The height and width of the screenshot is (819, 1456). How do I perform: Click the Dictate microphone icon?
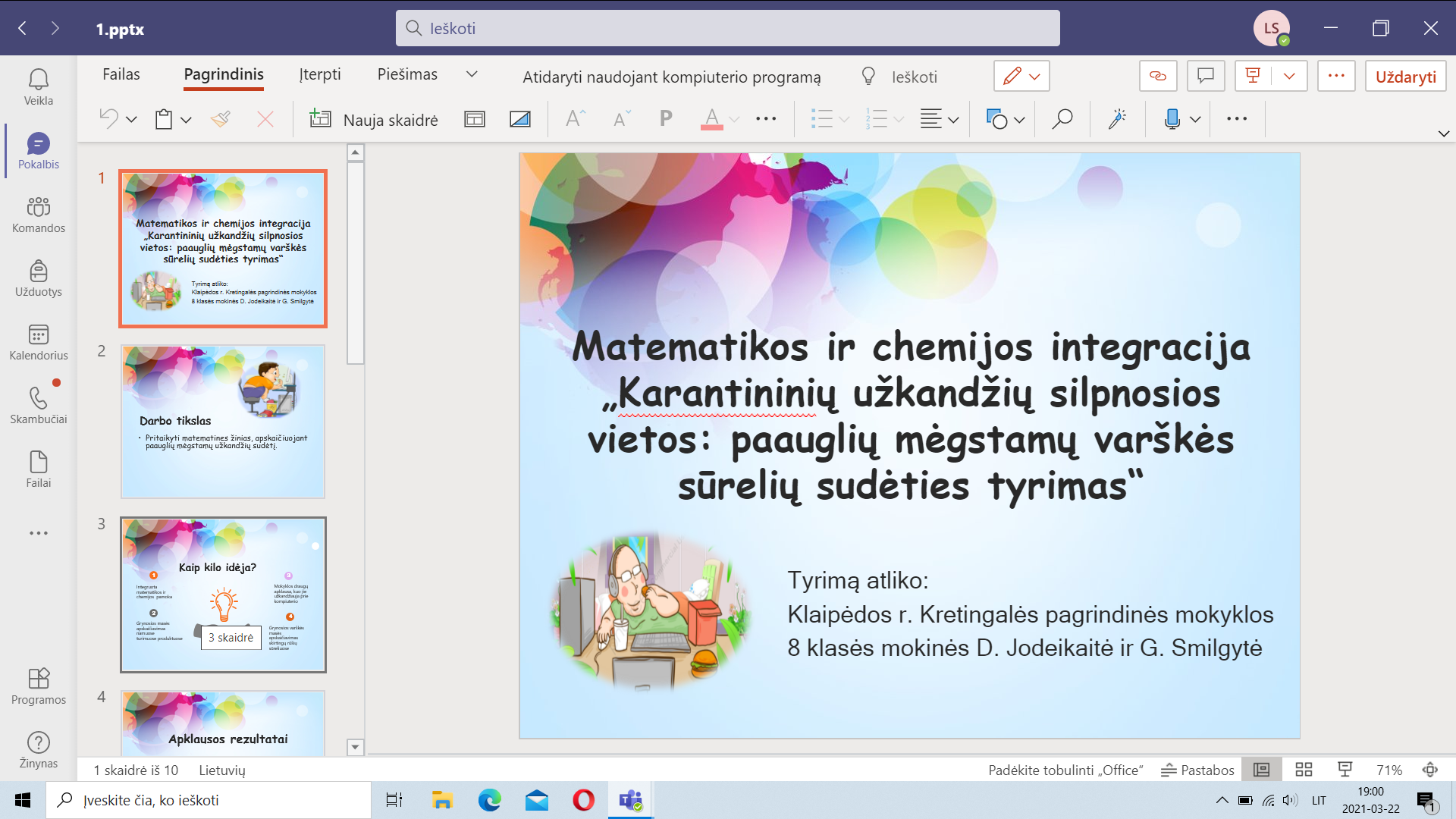coord(1172,119)
